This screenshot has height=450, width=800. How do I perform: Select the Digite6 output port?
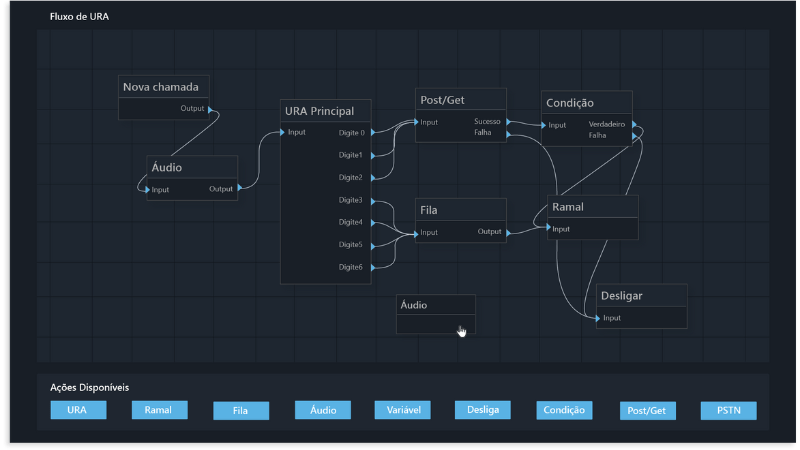coord(372,267)
